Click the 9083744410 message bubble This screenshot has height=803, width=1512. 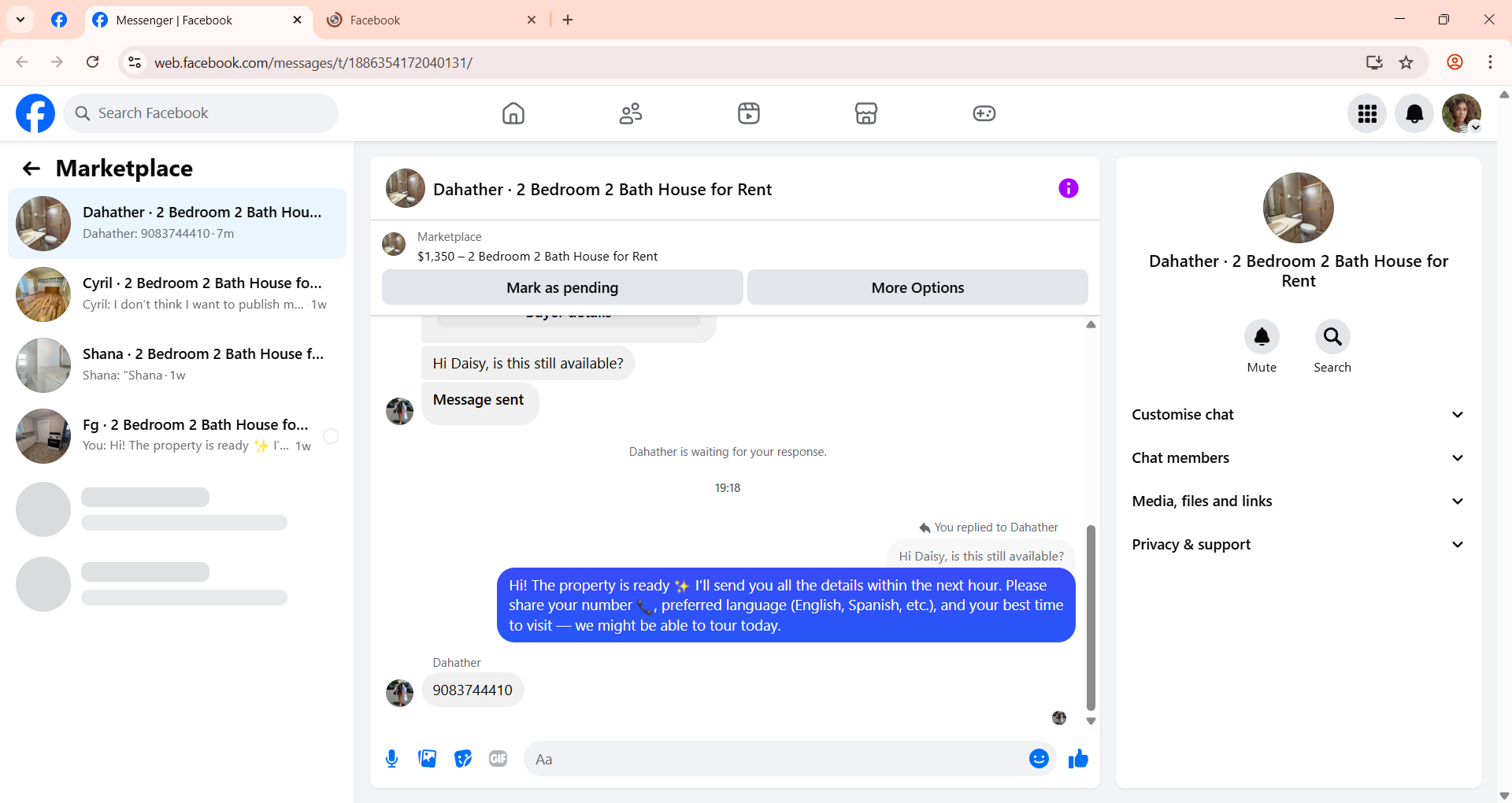click(472, 690)
